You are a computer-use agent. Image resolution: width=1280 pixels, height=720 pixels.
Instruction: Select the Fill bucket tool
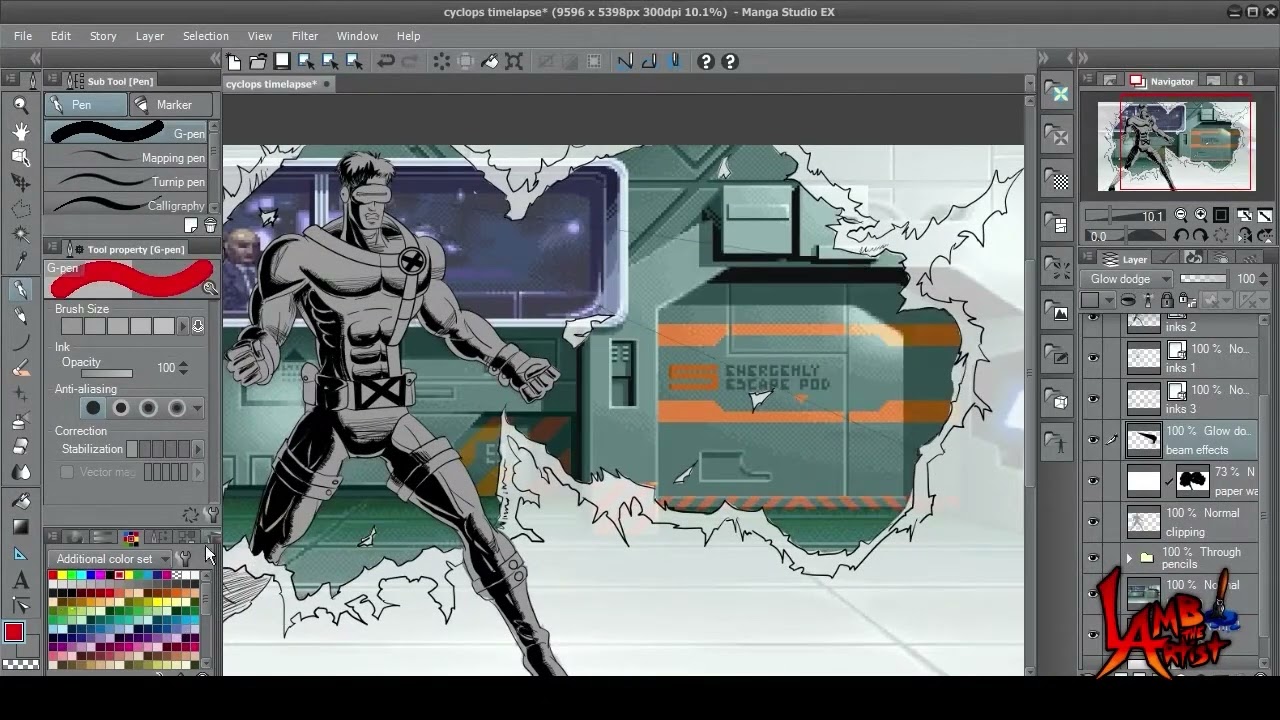tap(20, 501)
